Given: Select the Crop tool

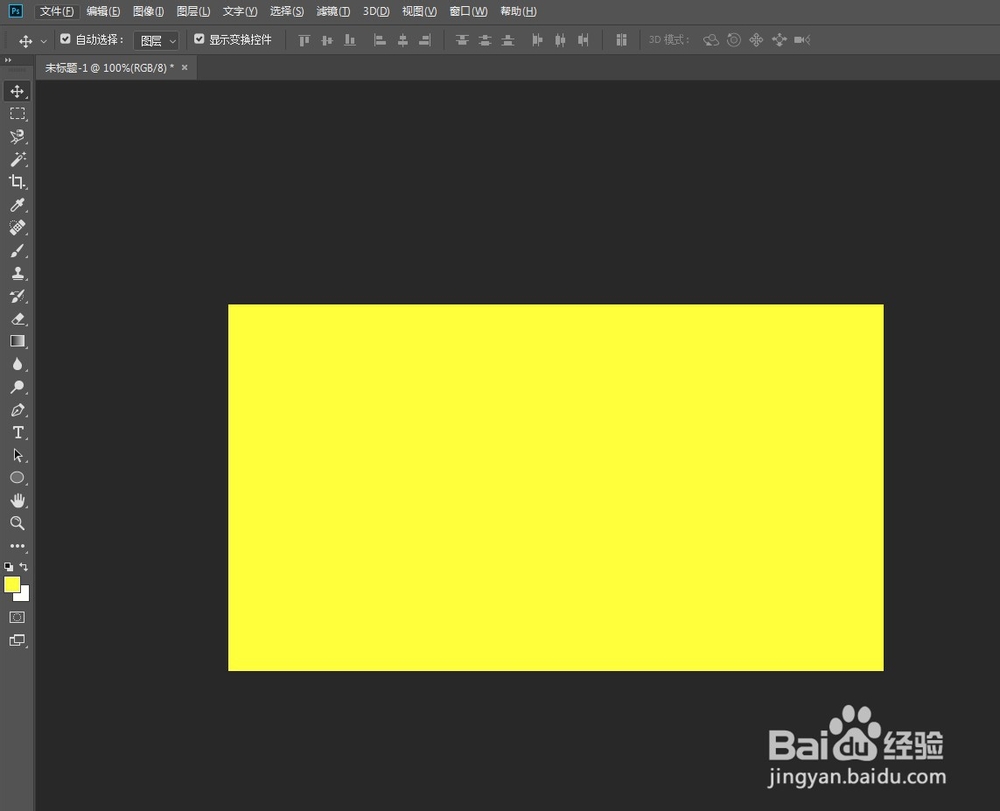Looking at the screenshot, I should (17, 182).
